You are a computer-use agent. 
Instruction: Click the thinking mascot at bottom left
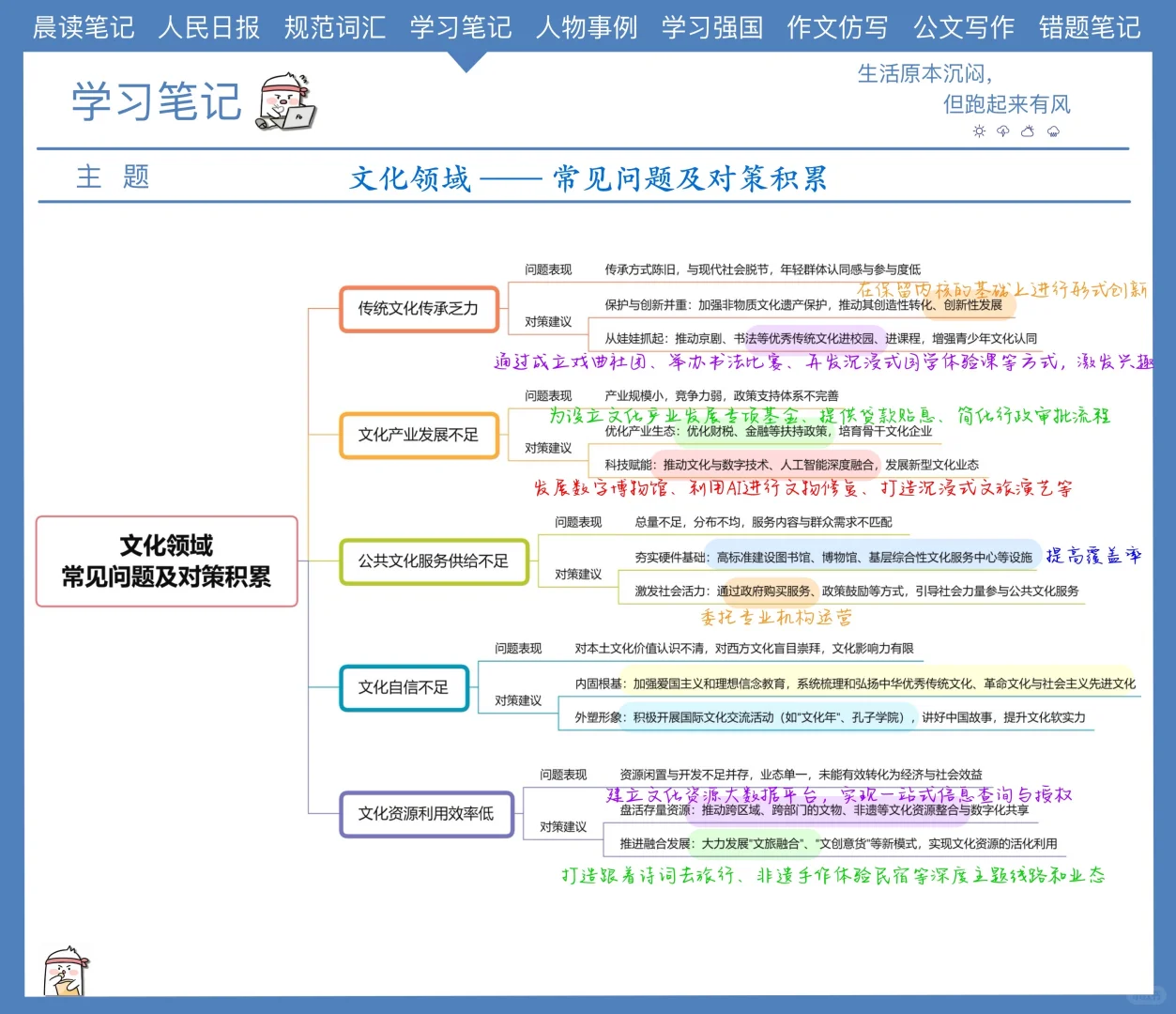[65, 974]
